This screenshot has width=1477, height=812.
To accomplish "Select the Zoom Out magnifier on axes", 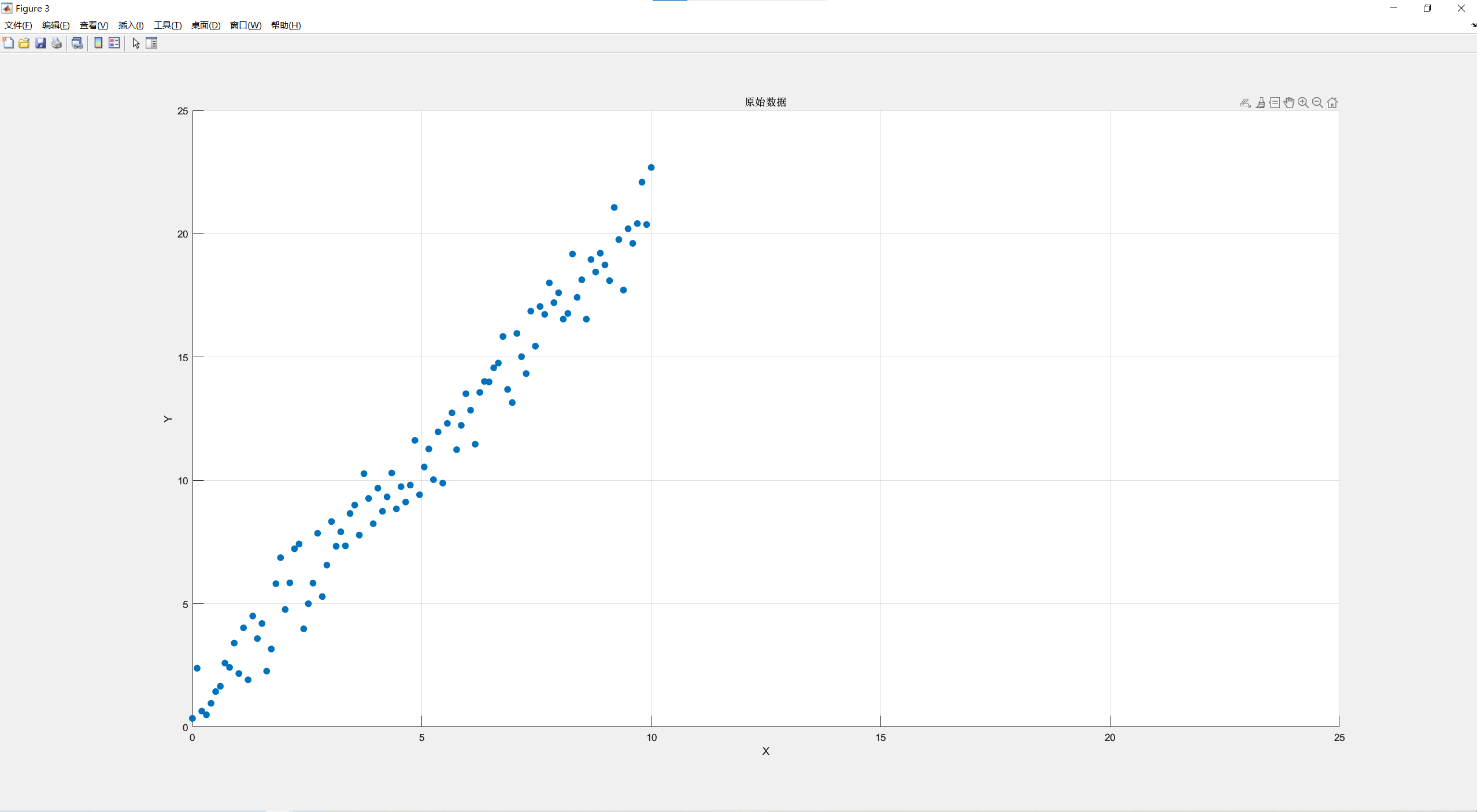I will (x=1317, y=103).
